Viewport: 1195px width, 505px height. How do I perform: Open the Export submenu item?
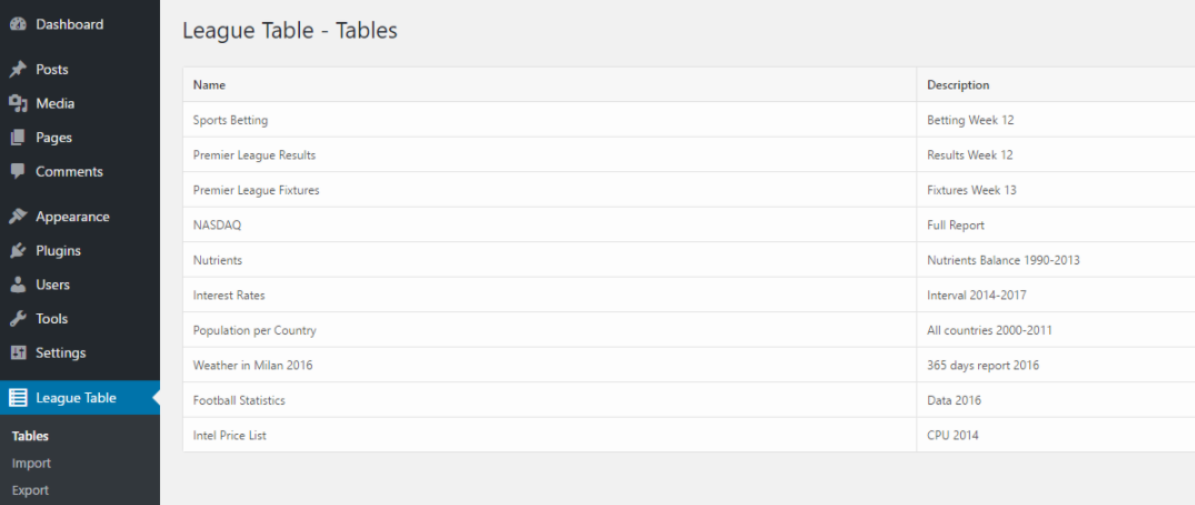click(x=30, y=490)
